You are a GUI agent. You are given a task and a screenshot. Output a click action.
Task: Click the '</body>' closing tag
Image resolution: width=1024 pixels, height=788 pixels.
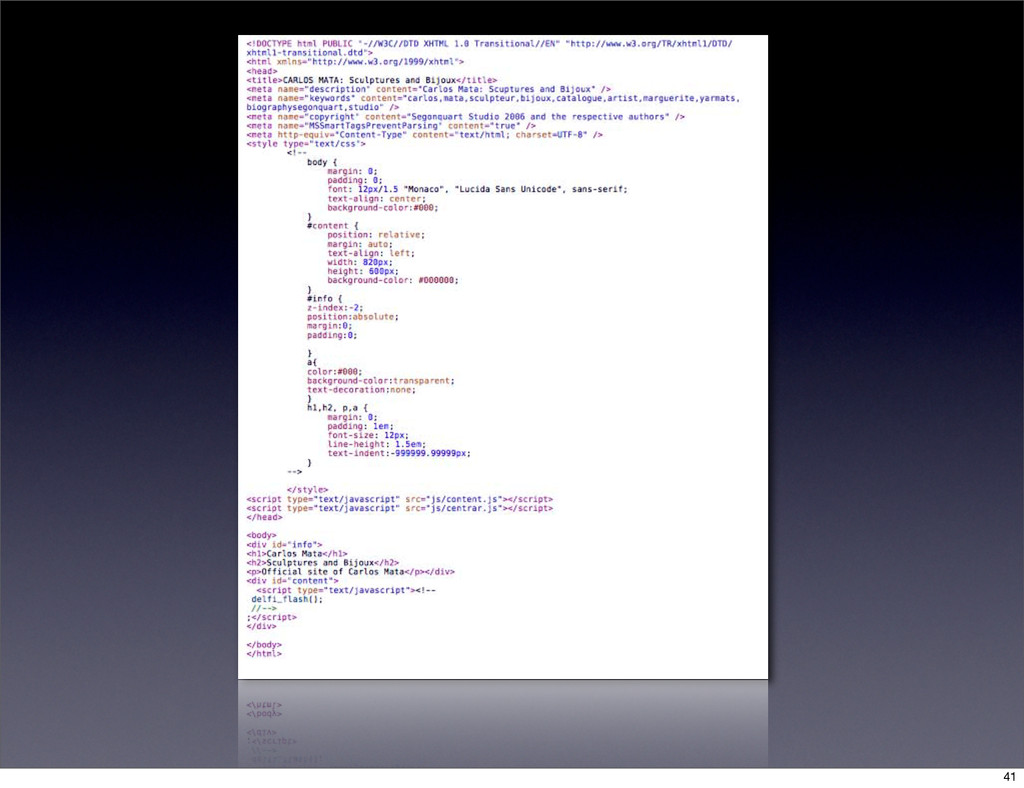click(264, 645)
